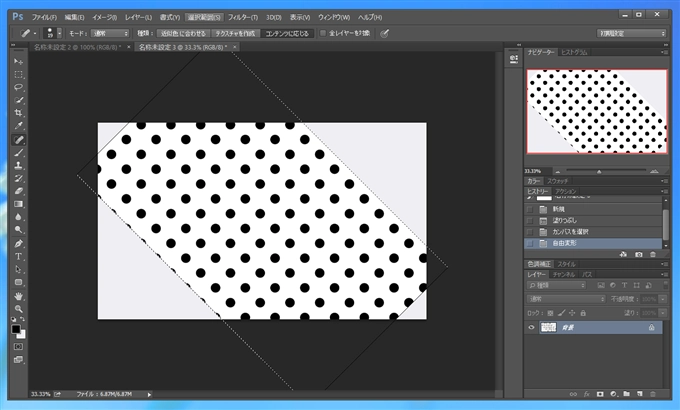The height and width of the screenshot is (410, 680).
Task: Select the Move tool
Action: pos(18,62)
